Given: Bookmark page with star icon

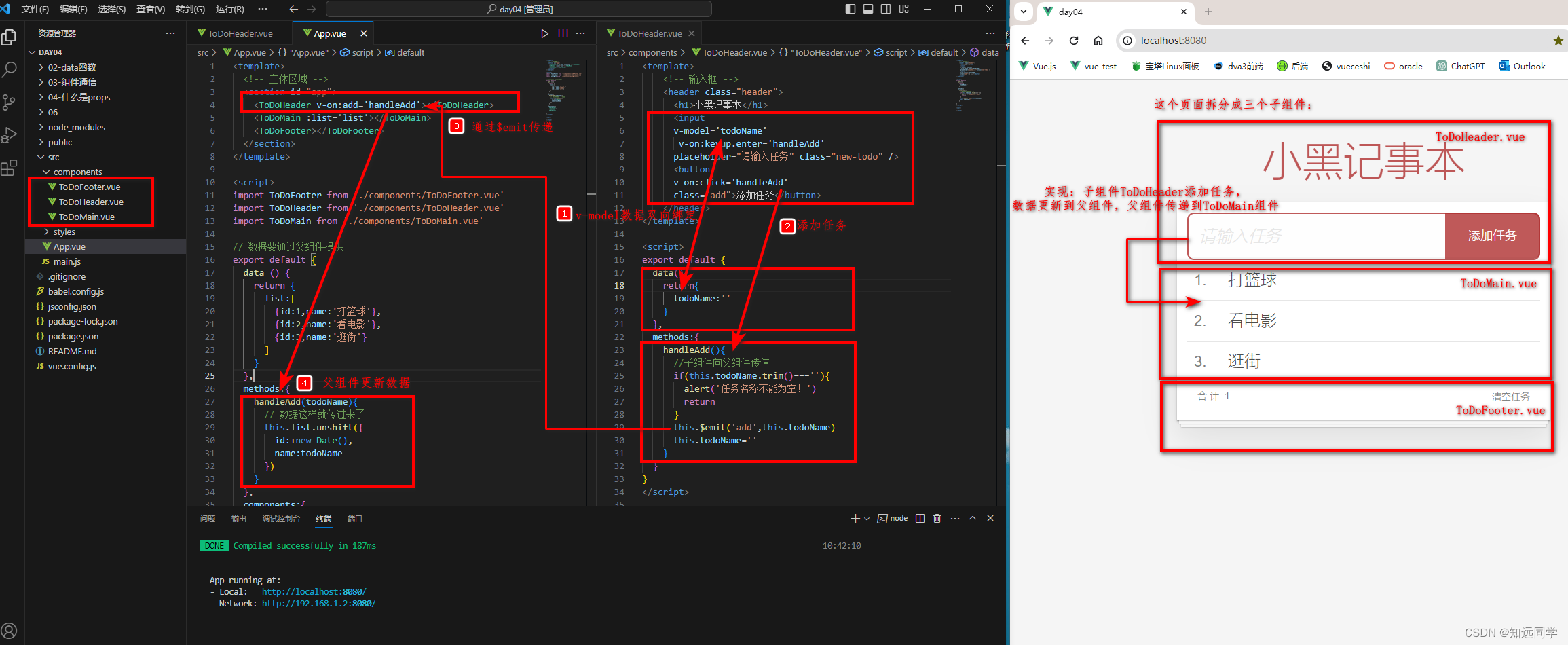Looking at the screenshot, I should pos(1558,41).
